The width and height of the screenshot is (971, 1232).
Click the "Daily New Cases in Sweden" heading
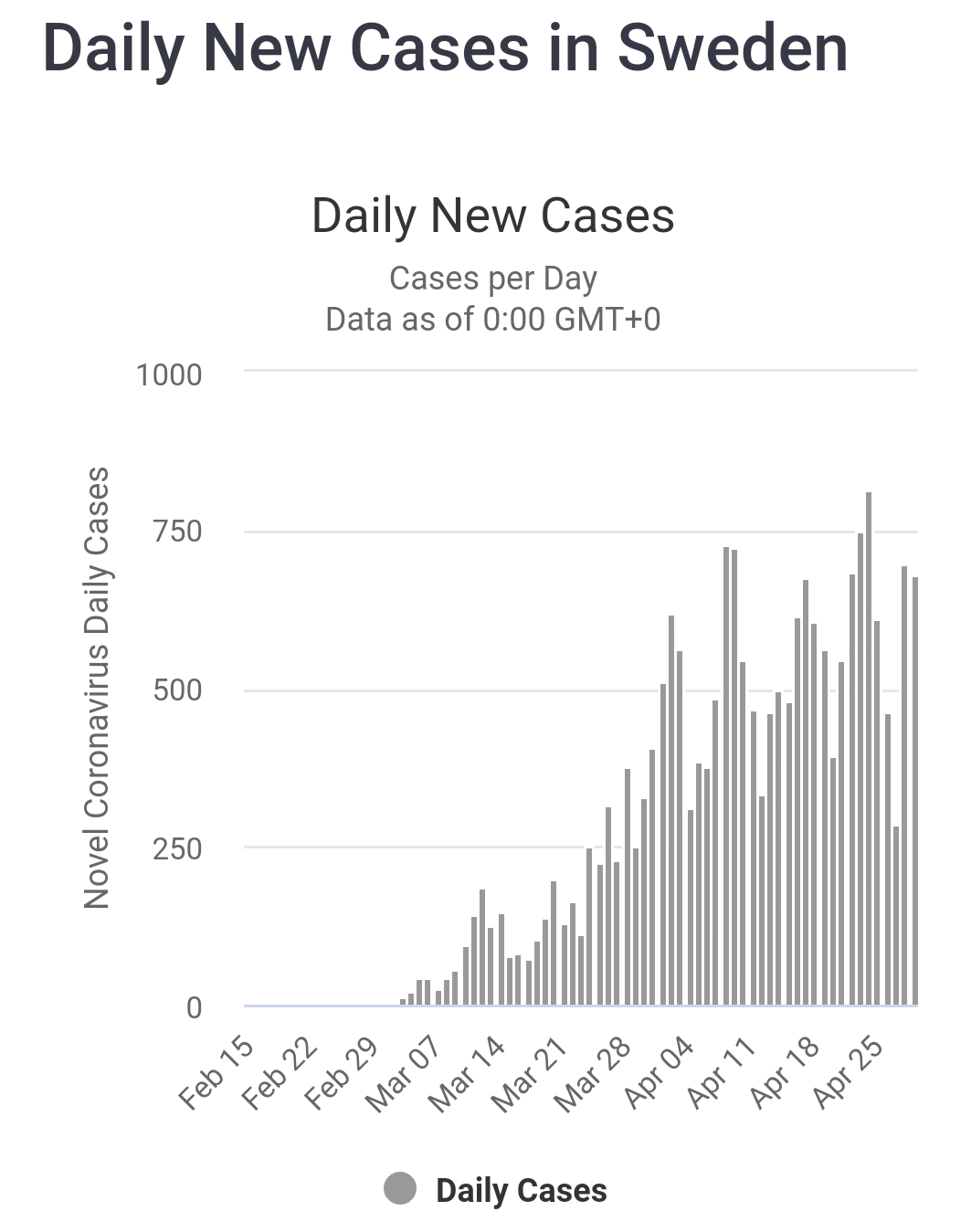445,48
